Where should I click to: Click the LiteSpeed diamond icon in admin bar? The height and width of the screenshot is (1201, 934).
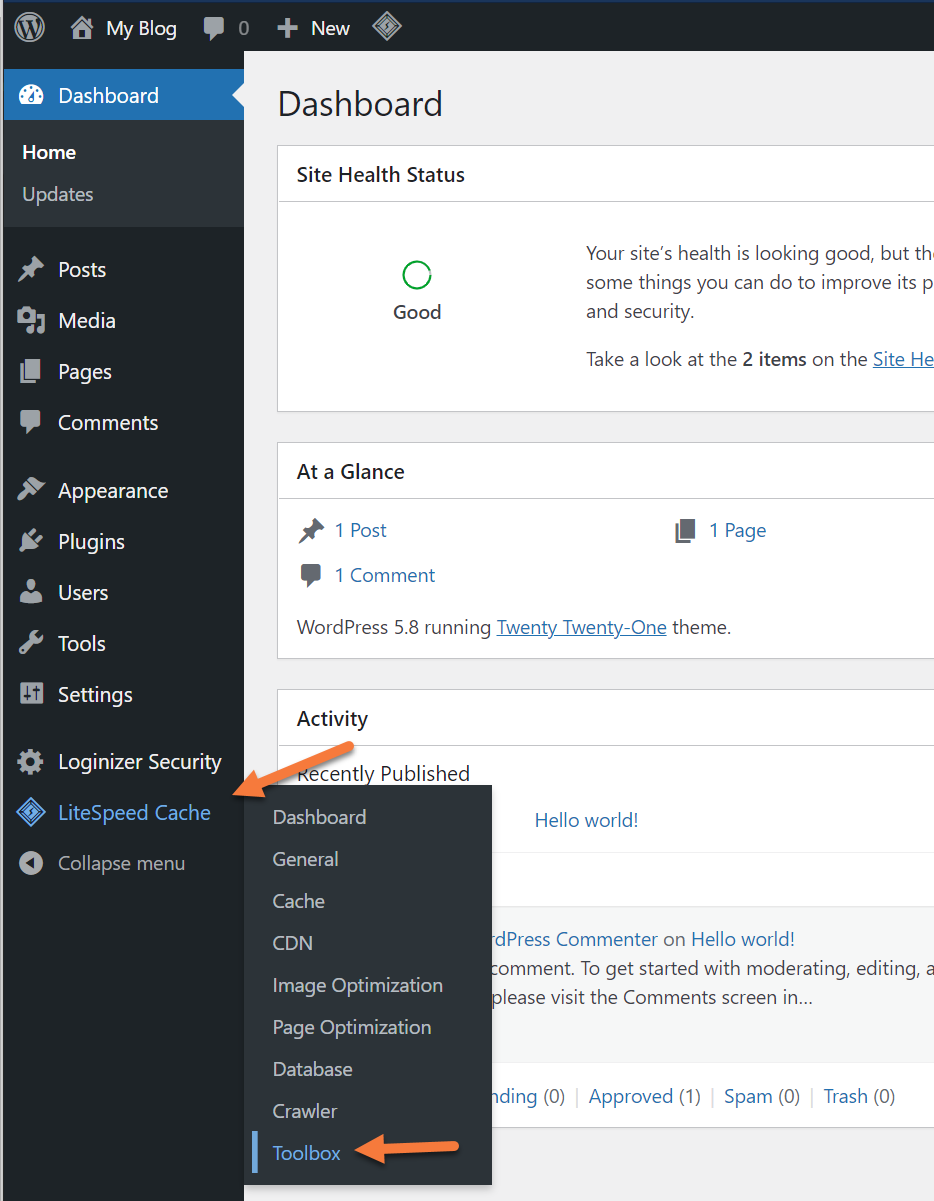[x=386, y=27]
